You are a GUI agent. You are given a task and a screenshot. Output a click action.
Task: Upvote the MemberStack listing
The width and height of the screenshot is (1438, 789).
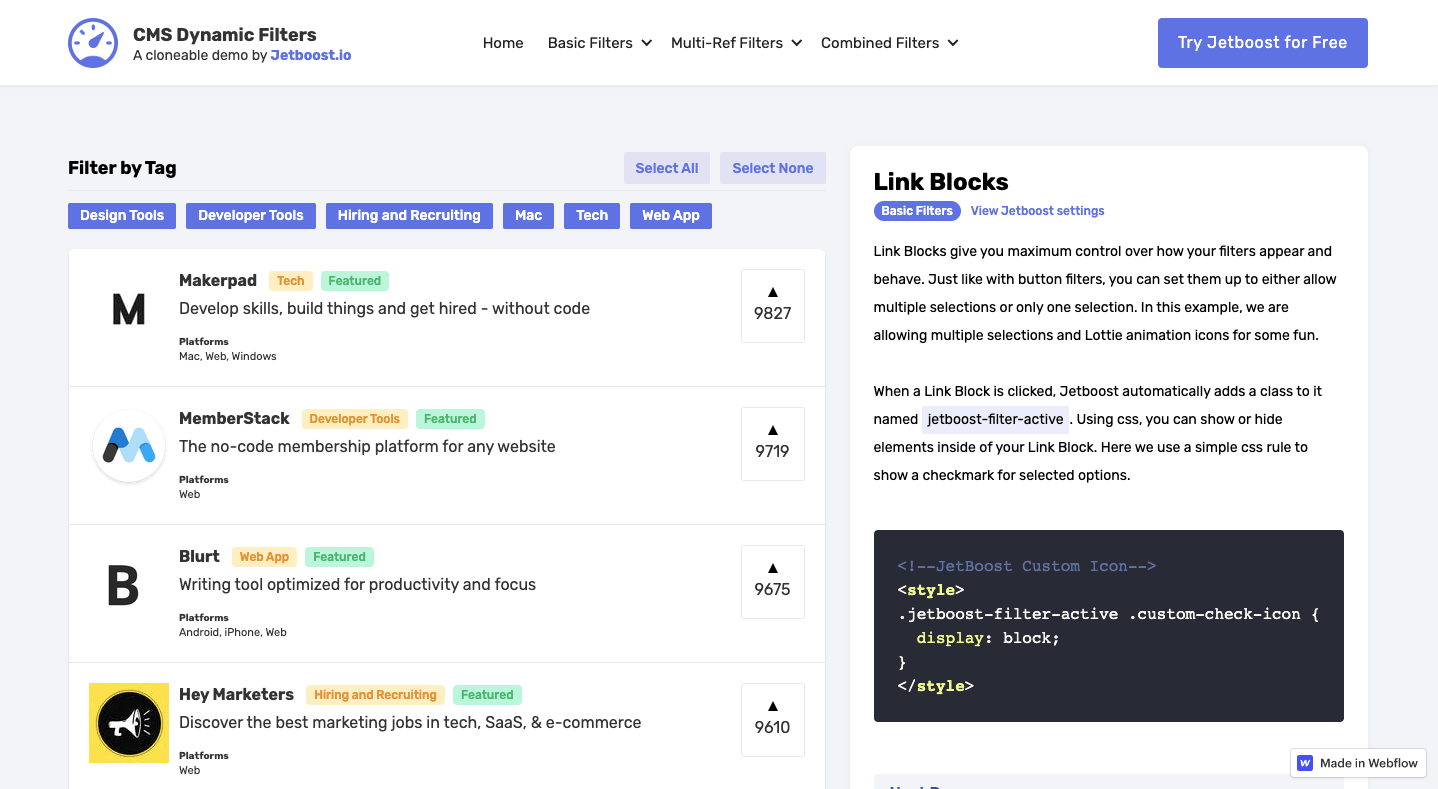(x=772, y=443)
